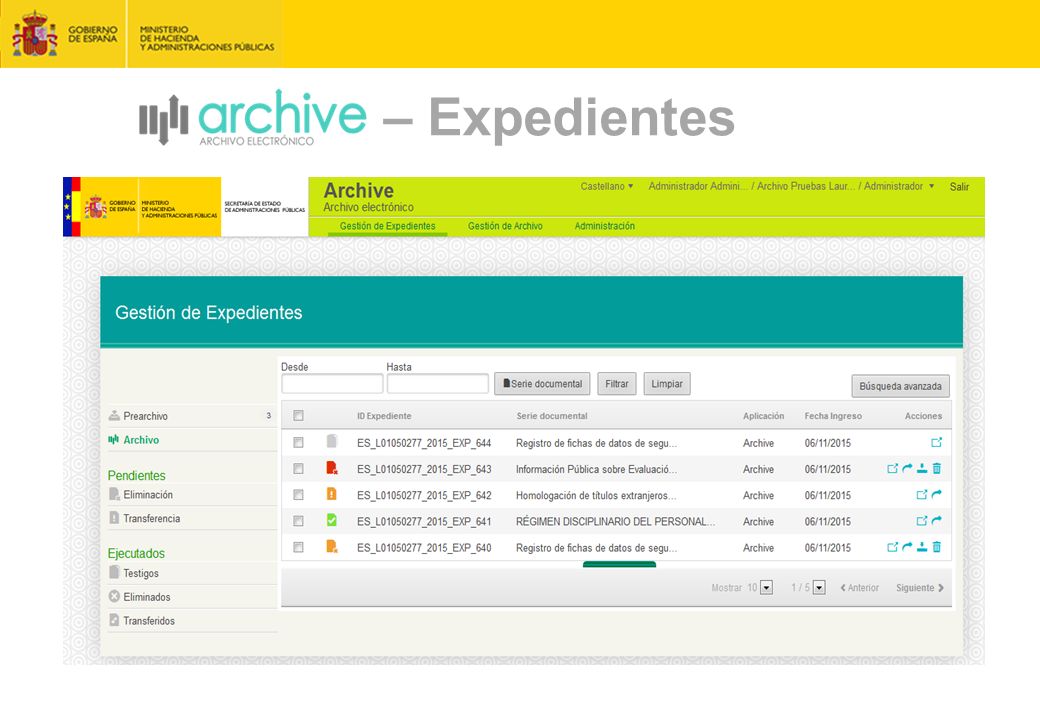Viewport: 1040px width, 720px height.
Task: Select Archivo in the sidebar
Action: pyautogui.click(x=141, y=440)
